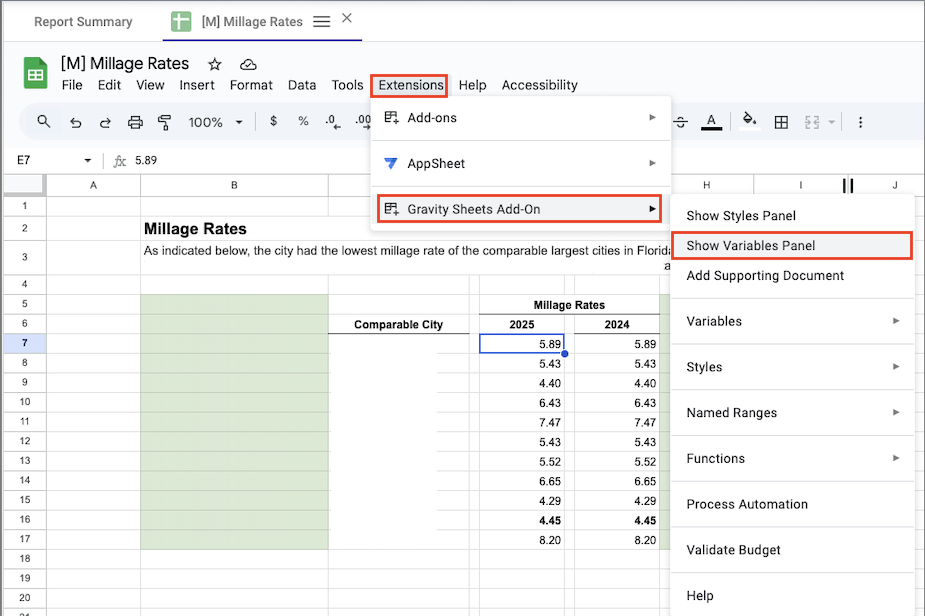Expand AppSheet submenu
Screen dimensions: 925x616
521,163
